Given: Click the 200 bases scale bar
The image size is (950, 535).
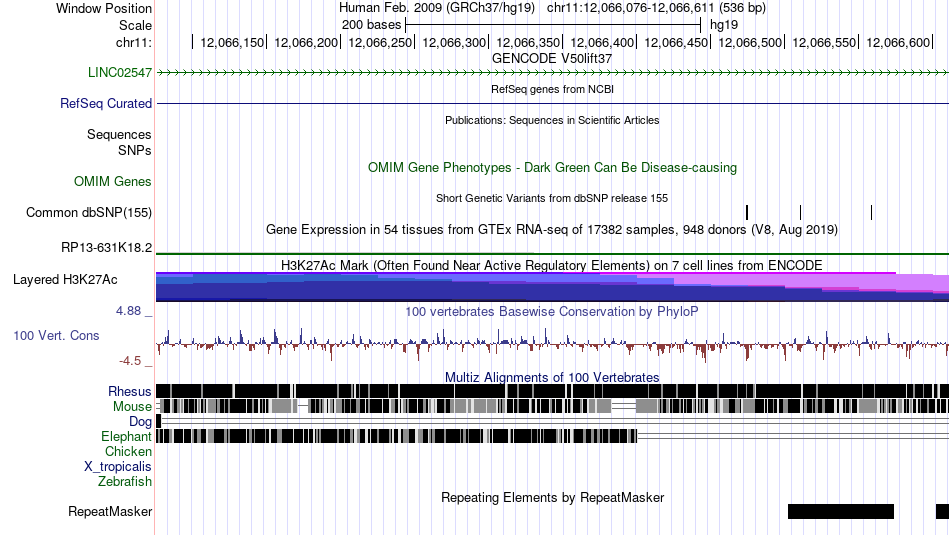Looking at the screenshot, I should pyautogui.click(x=553, y=25).
